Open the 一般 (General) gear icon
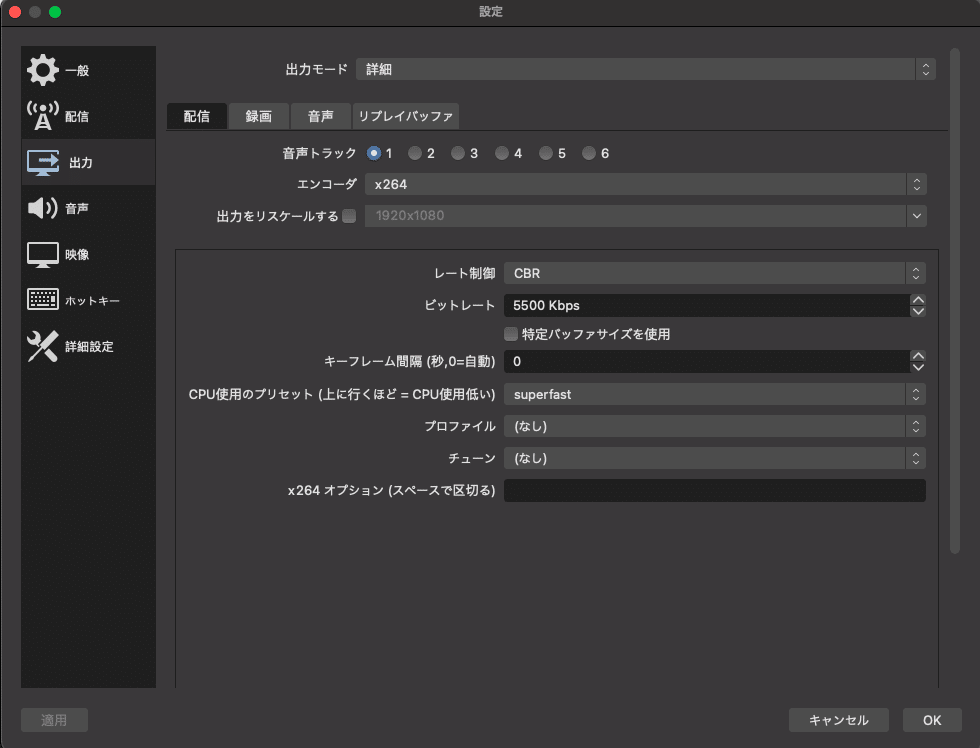The image size is (980, 748). pyautogui.click(x=42, y=70)
